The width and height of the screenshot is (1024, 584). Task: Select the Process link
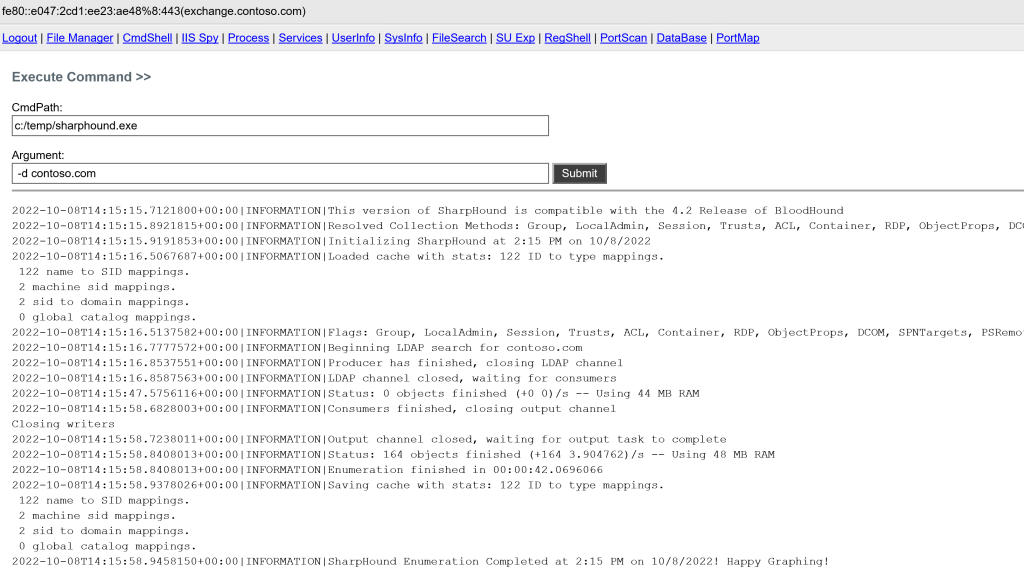(x=248, y=38)
